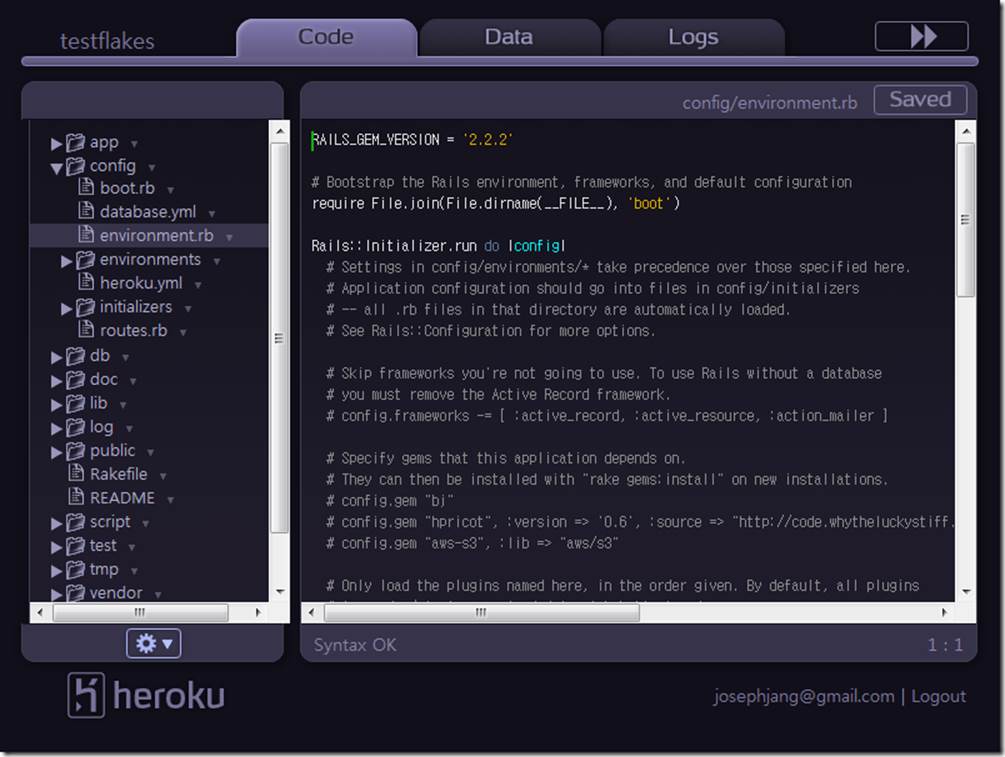Click code editor horizontal scrollbar thumb
1005x757 pixels.
coord(481,613)
